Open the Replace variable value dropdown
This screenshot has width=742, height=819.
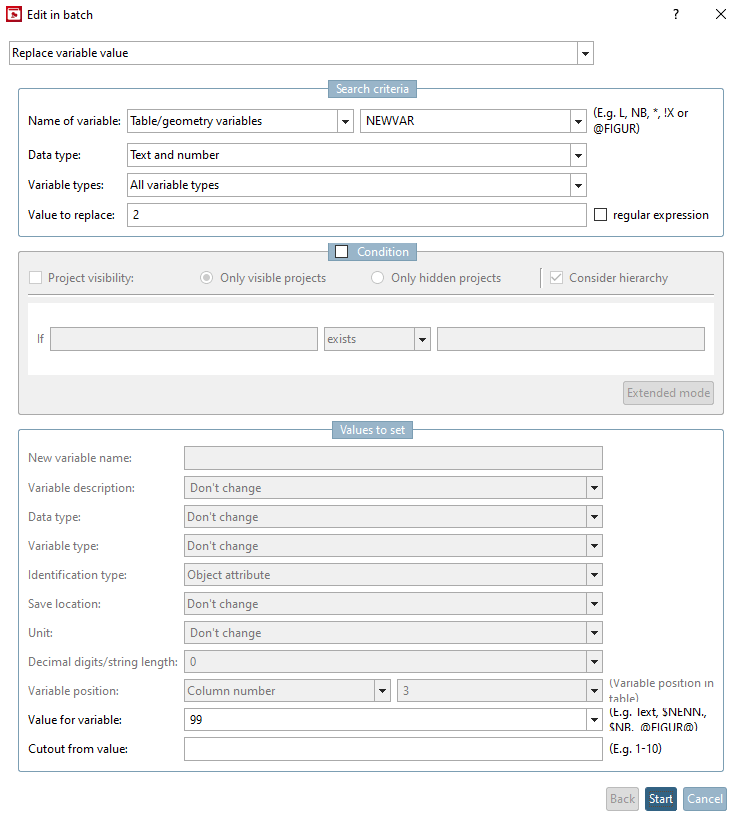click(585, 53)
